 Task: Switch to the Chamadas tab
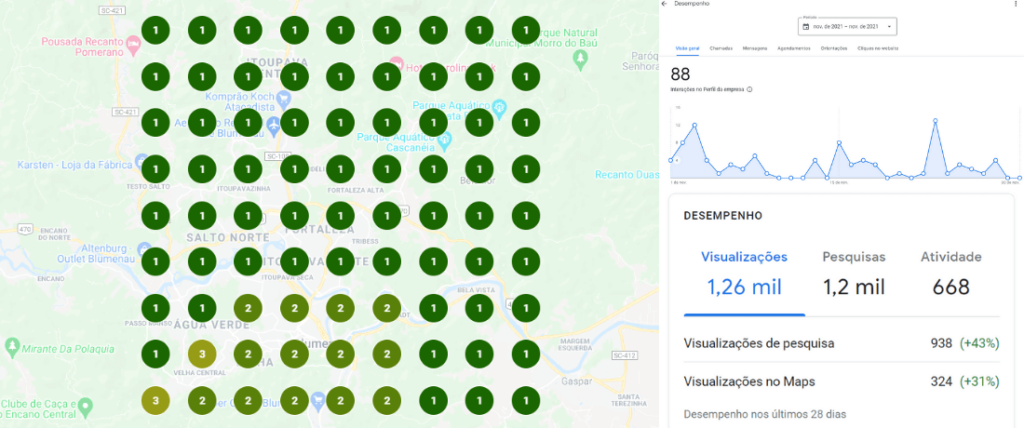pyautogui.click(x=721, y=48)
